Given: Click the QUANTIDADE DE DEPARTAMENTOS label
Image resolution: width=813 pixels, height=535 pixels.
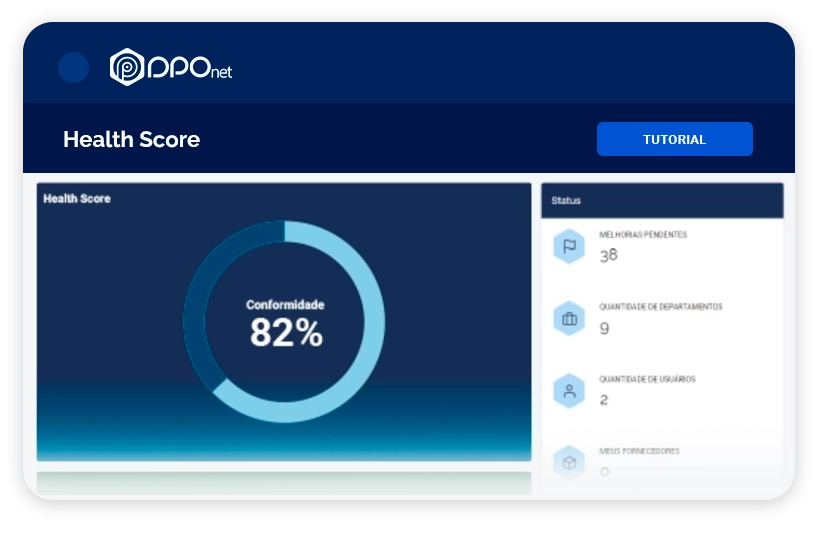Looking at the screenshot, I should 661,307.
